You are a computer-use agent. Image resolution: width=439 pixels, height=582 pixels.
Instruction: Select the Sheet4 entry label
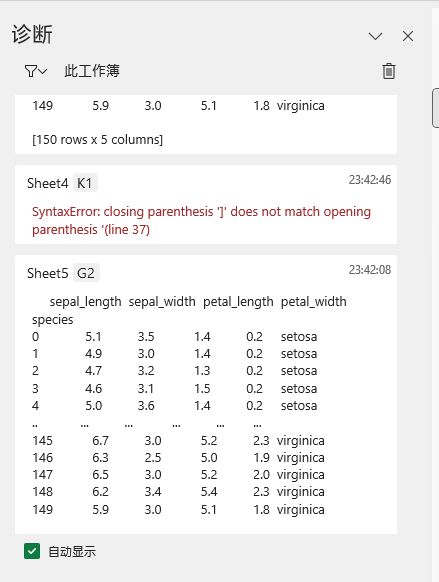[47, 183]
